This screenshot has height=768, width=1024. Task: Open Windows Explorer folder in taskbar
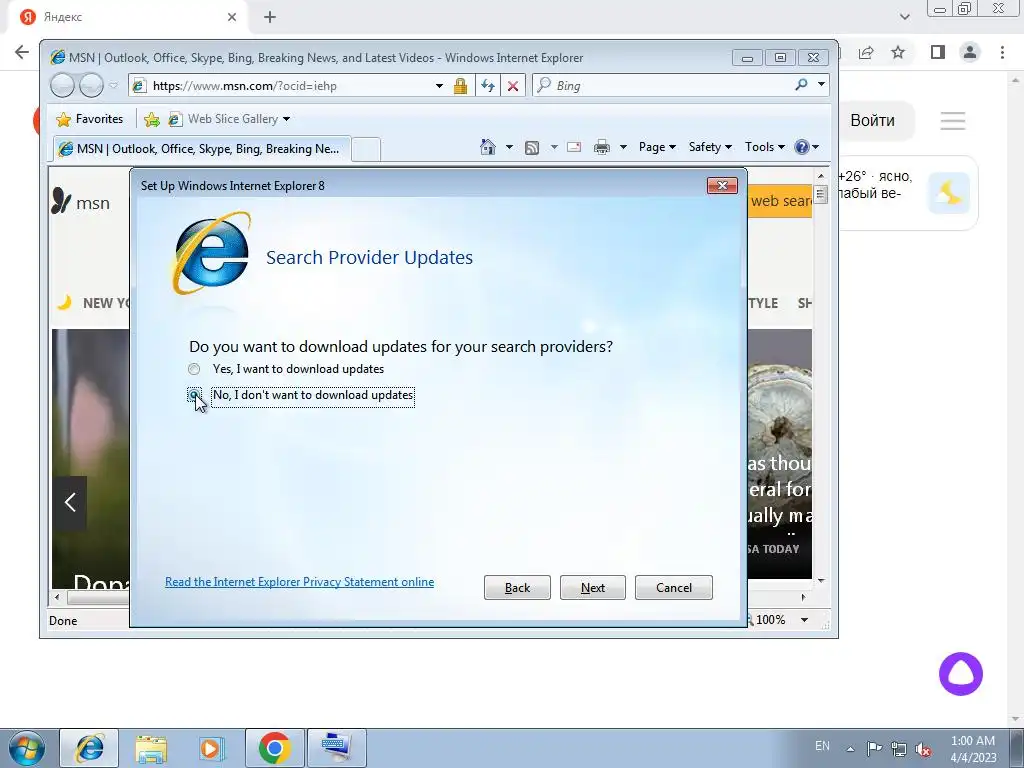point(151,748)
